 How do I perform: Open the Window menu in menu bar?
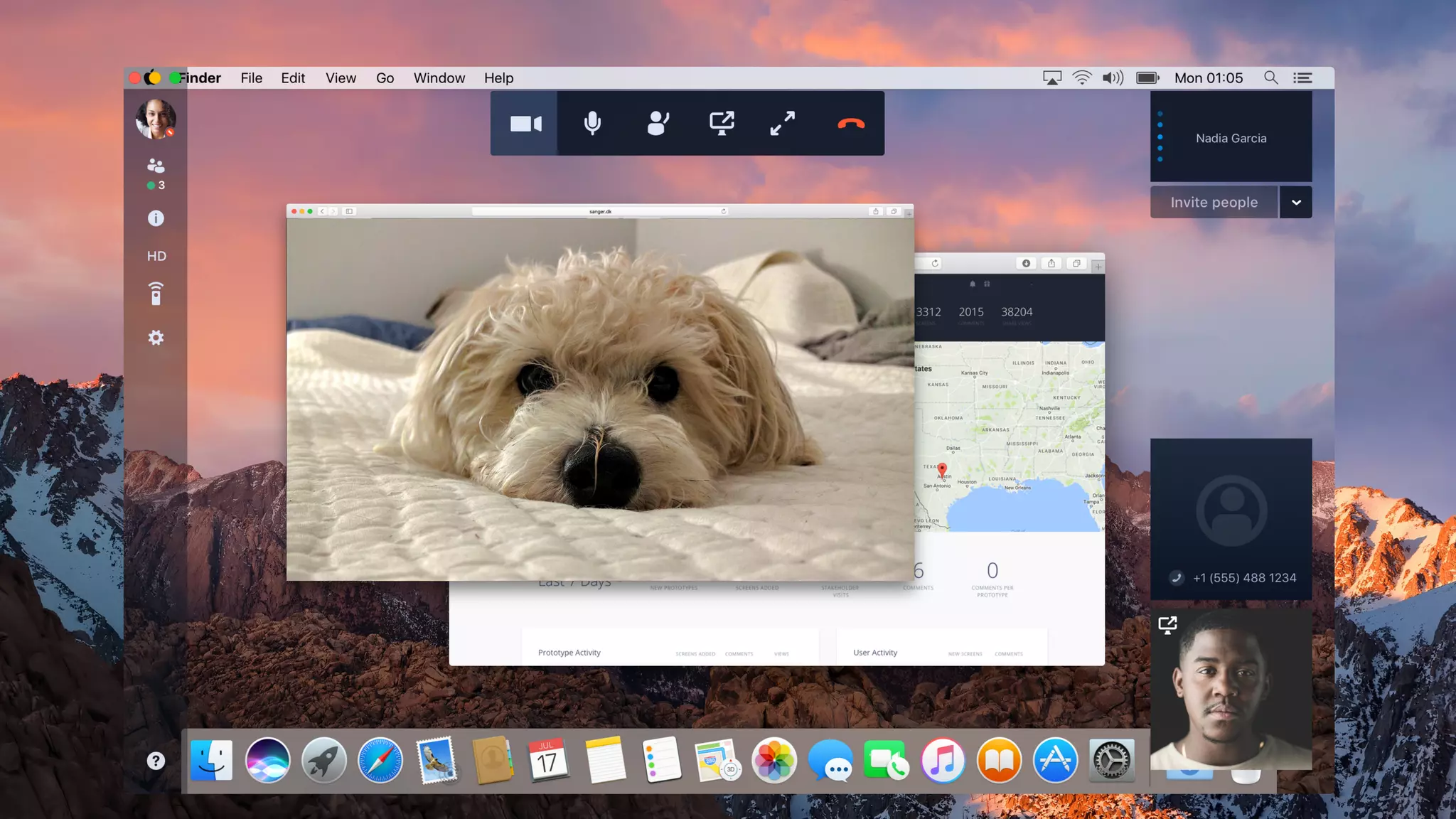point(439,78)
